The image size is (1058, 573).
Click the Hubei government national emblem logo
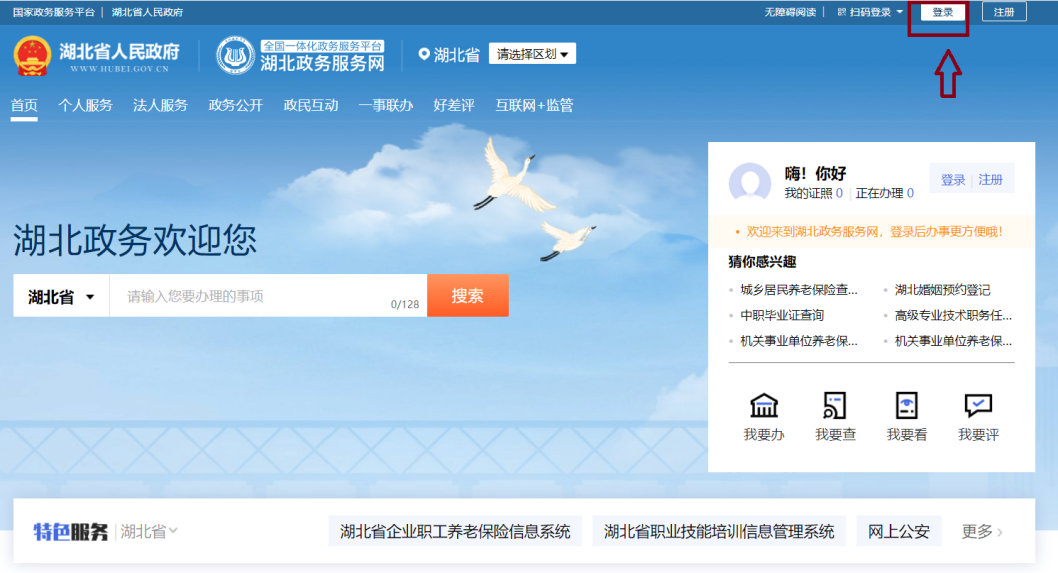pyautogui.click(x=32, y=56)
